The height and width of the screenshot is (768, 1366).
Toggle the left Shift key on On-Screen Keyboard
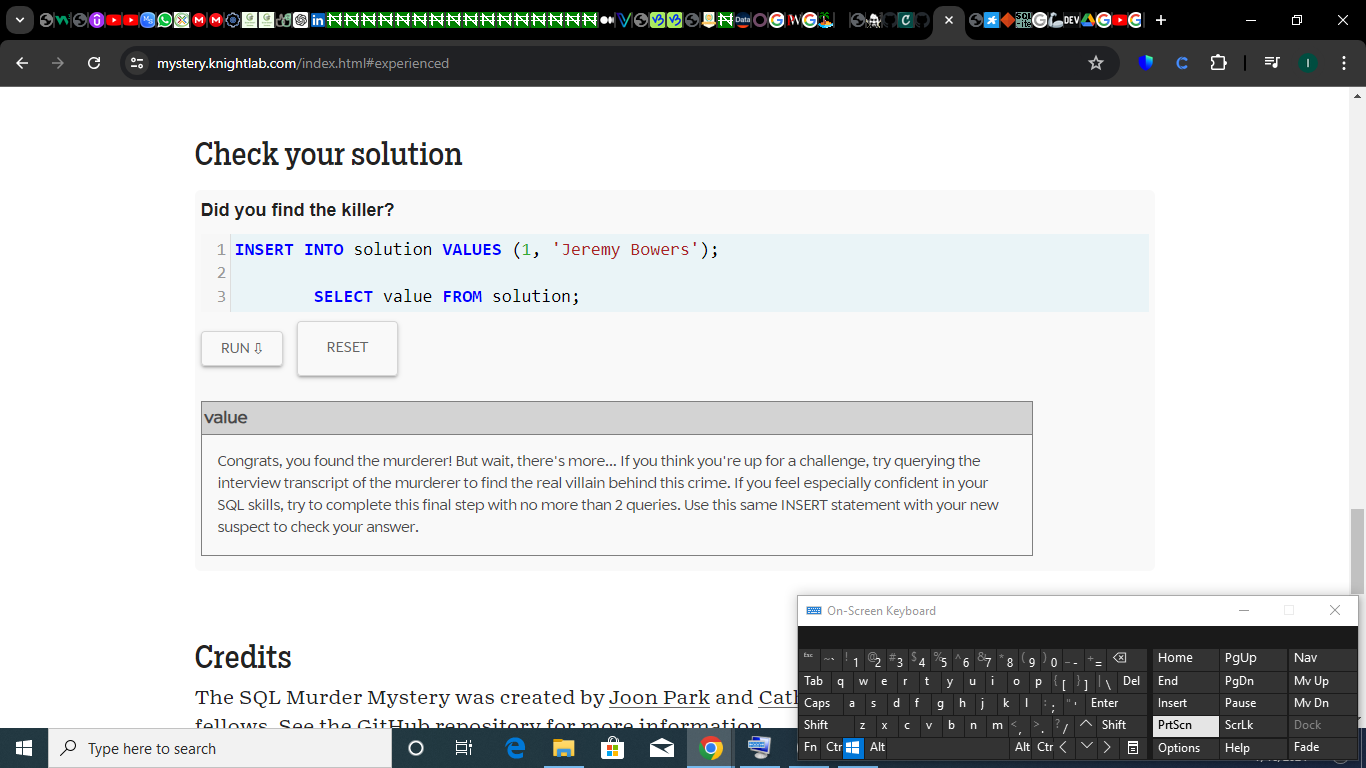tap(825, 725)
